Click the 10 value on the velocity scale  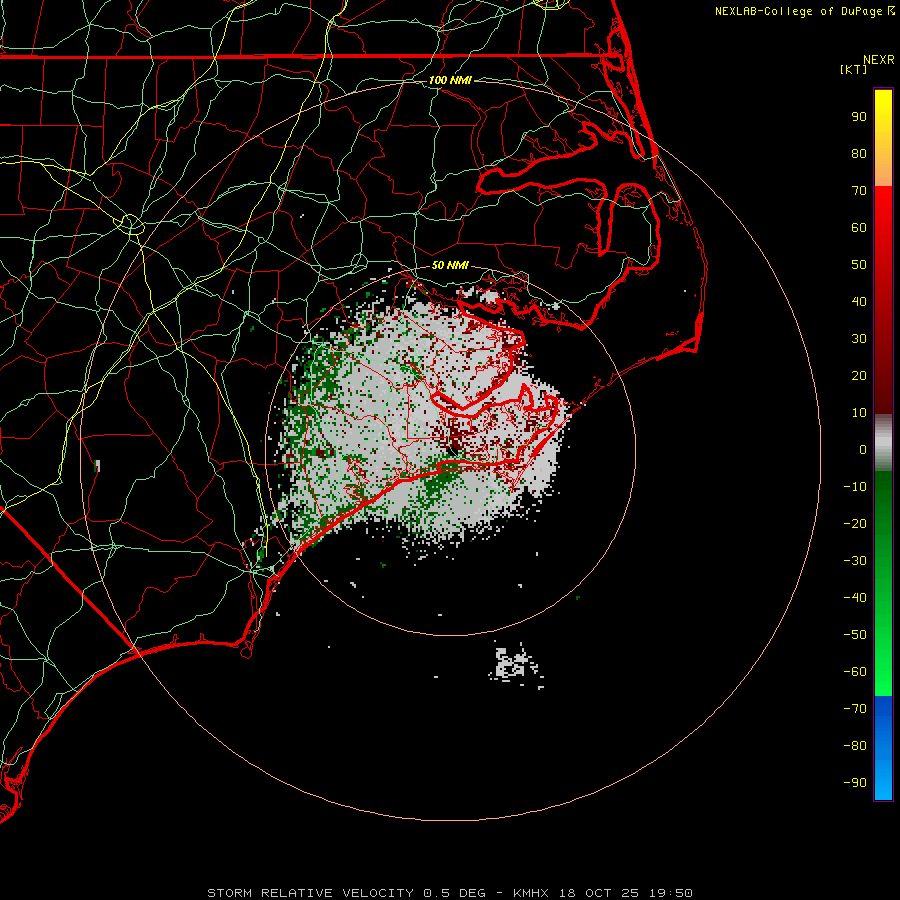(859, 413)
